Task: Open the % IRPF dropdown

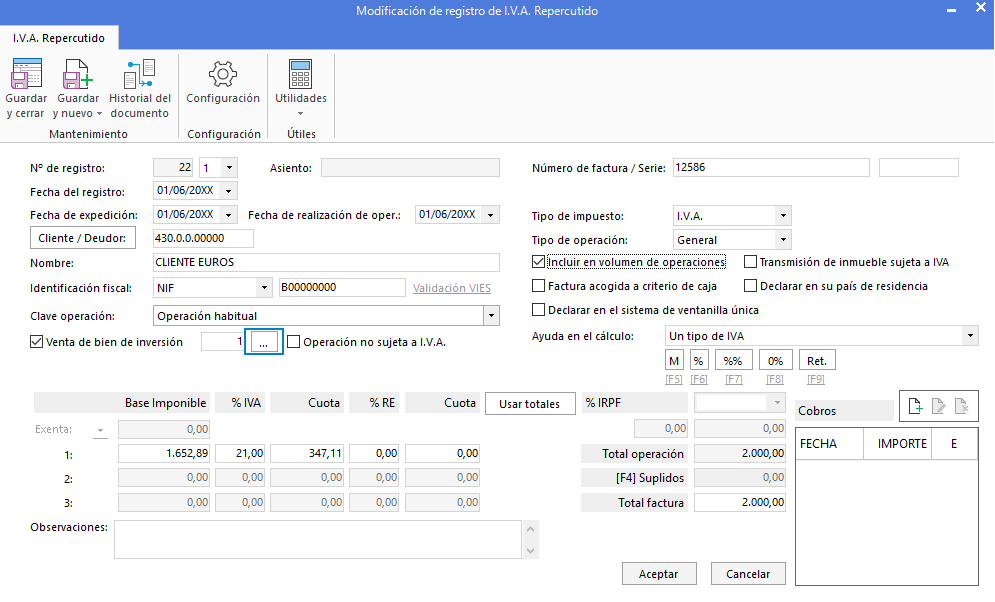Action: click(777, 403)
